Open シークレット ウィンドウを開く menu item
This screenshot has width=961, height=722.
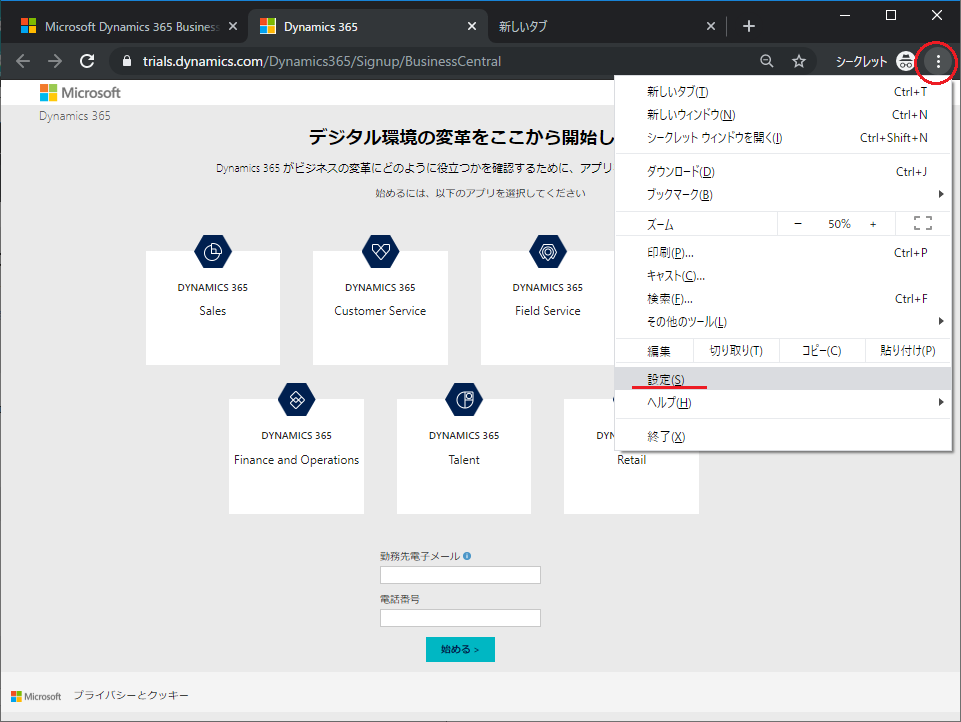783,138
